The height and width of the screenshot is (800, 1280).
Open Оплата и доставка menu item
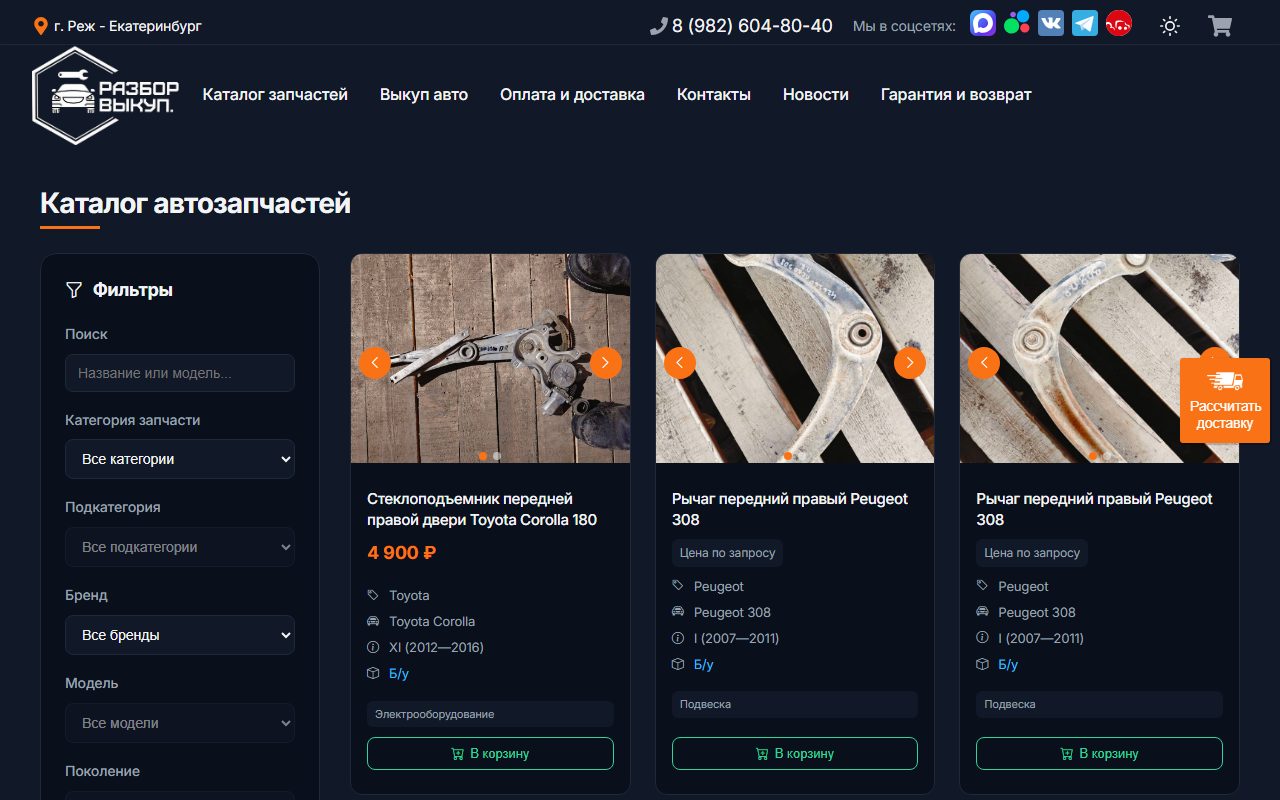[x=572, y=95]
